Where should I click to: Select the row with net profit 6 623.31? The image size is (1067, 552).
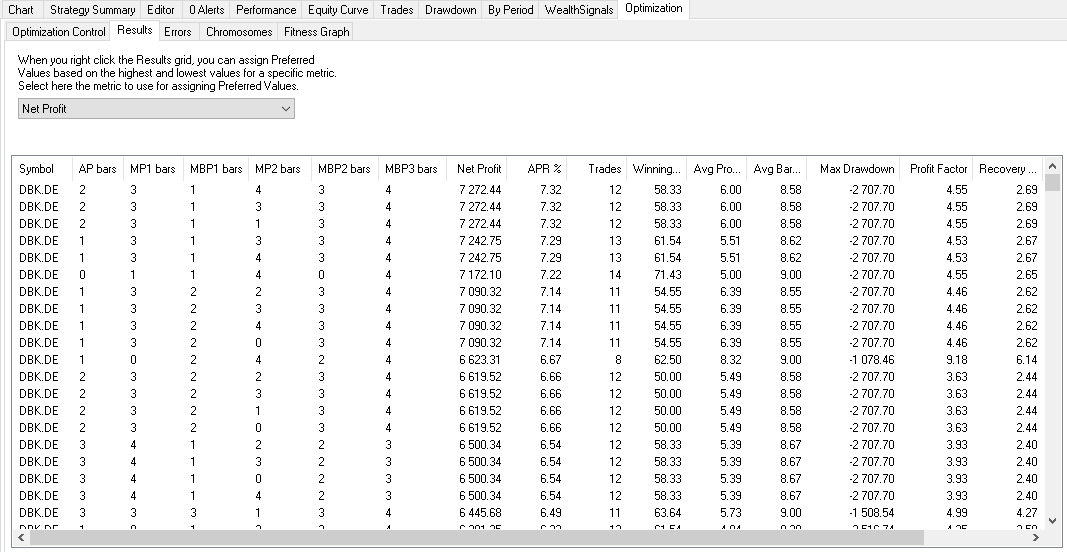point(479,359)
